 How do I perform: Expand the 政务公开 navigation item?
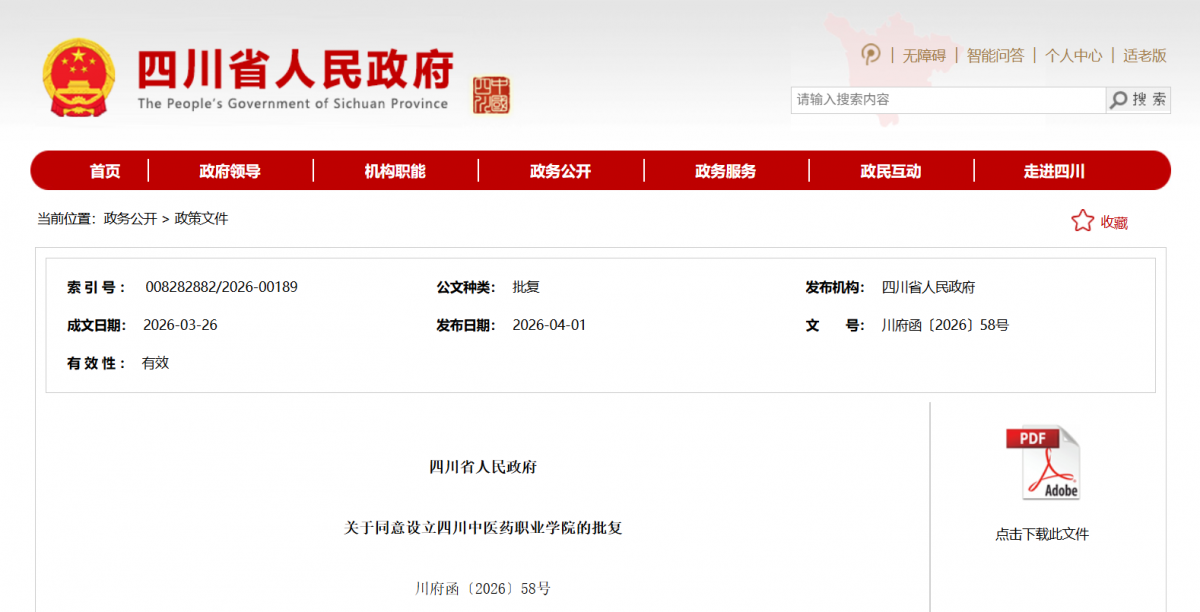[560, 171]
